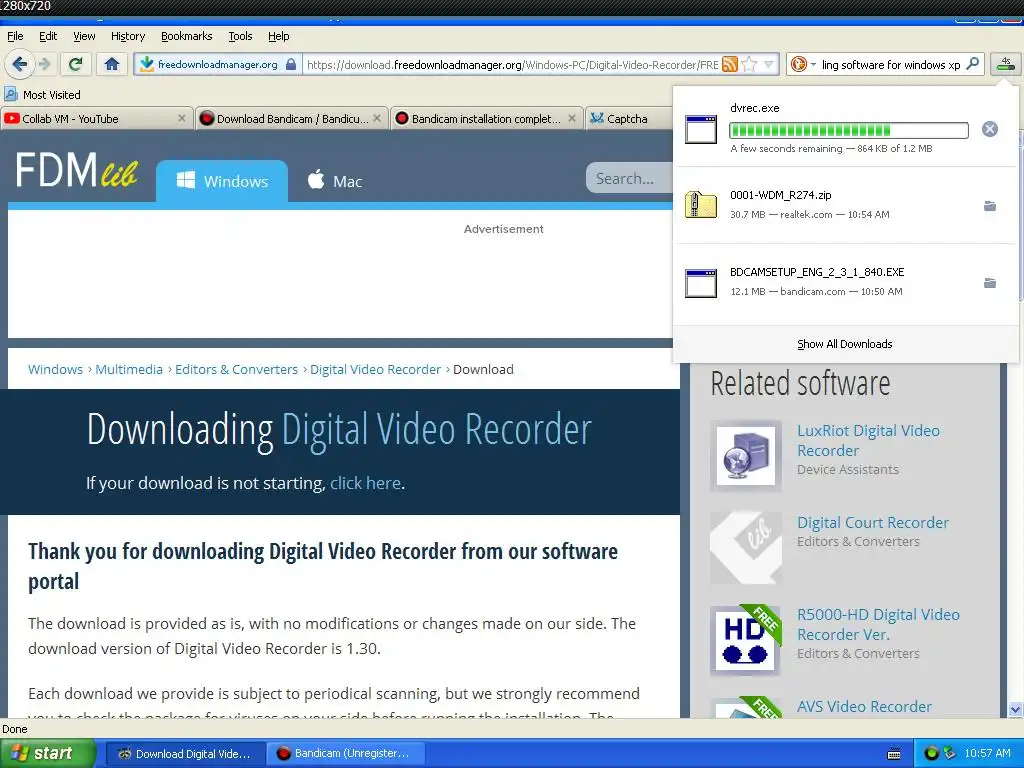Viewport: 1024px width, 768px height.
Task: Click the Windows breadcrumb link
Action: point(56,369)
